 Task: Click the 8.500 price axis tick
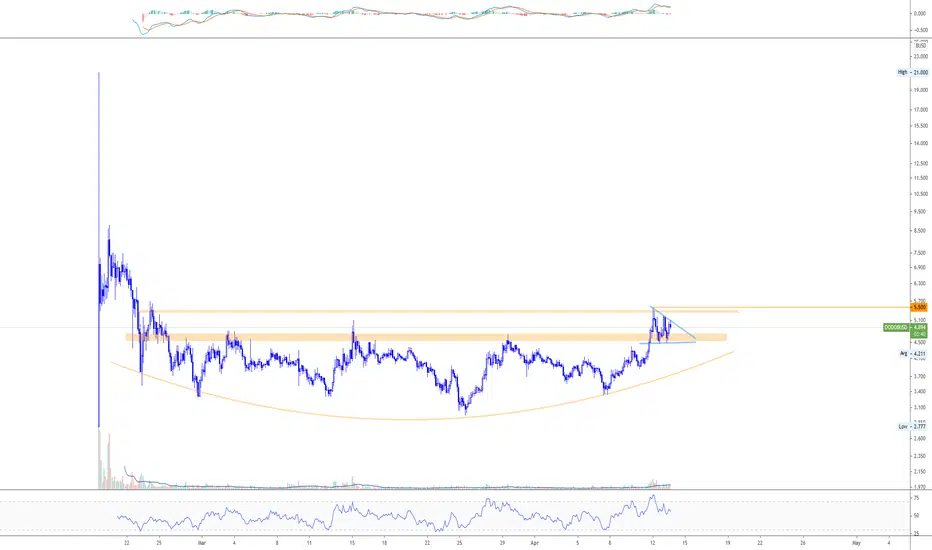(920, 231)
